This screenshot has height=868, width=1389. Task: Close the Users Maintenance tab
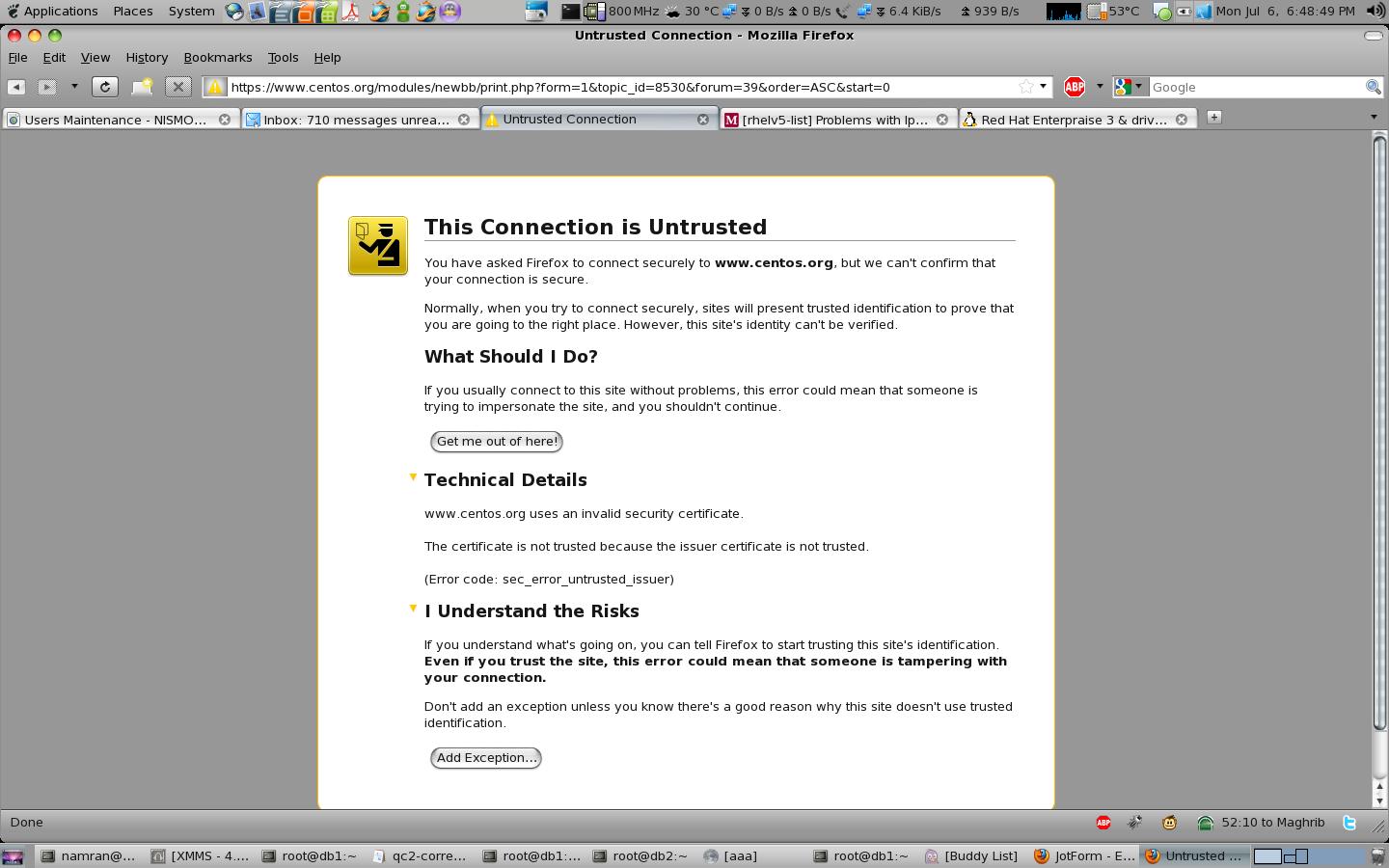(225, 120)
